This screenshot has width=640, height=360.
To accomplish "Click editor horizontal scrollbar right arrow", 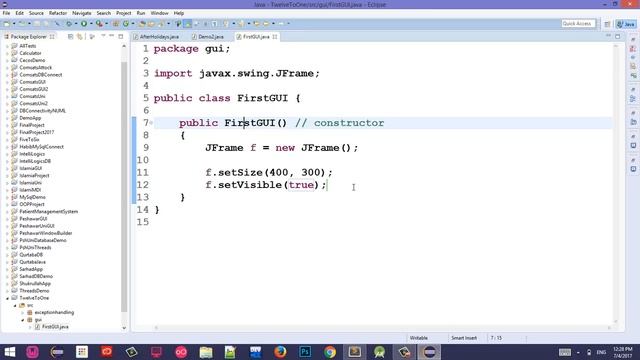I will pos(609,327).
